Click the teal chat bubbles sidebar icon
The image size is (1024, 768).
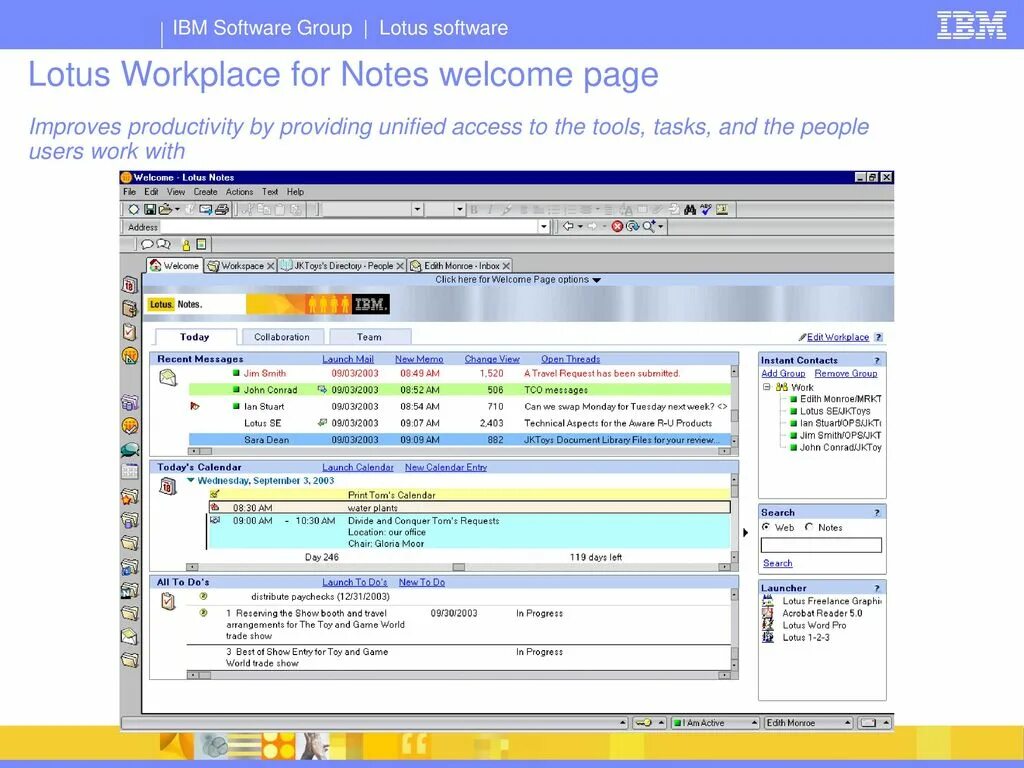(130, 450)
